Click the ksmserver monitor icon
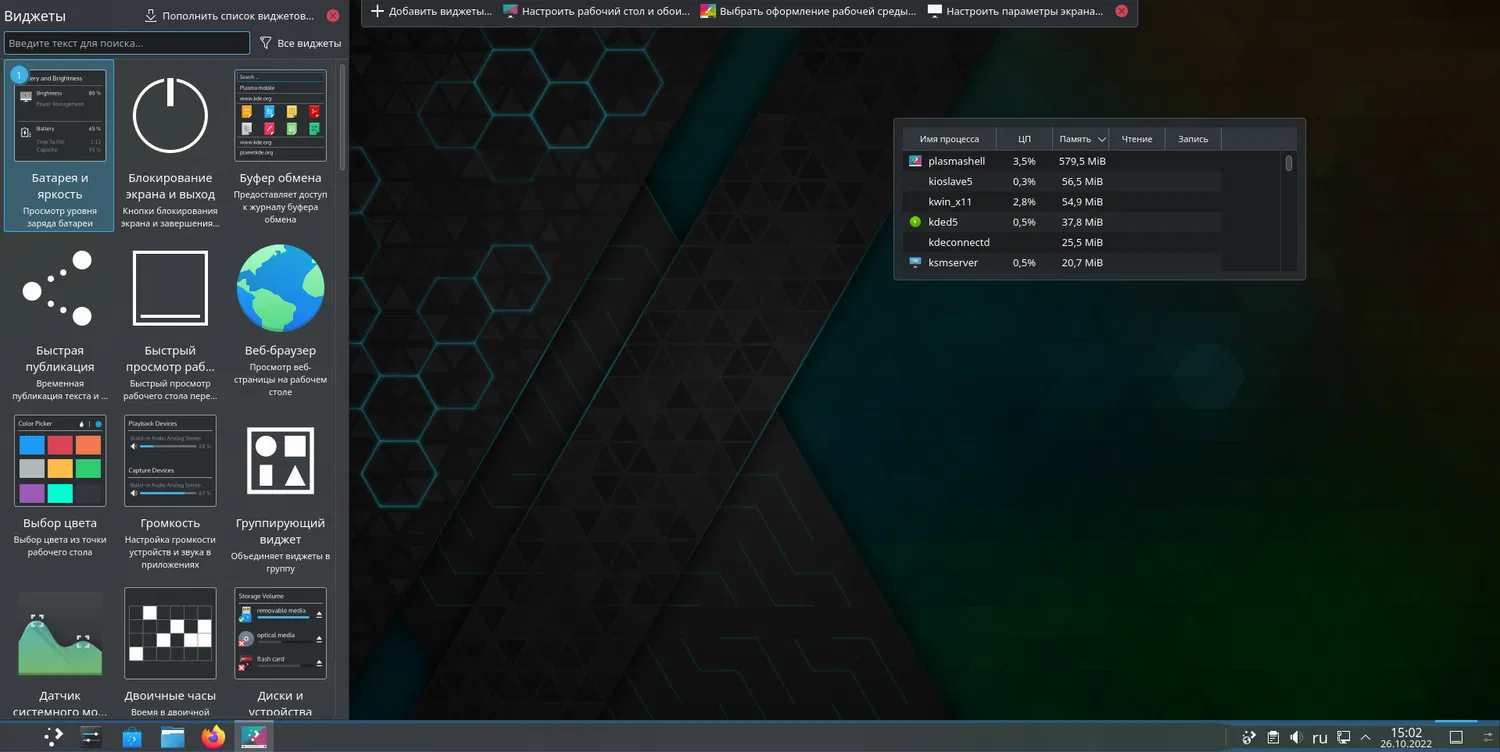Viewport: 1500px width, 752px height. pos(915,262)
